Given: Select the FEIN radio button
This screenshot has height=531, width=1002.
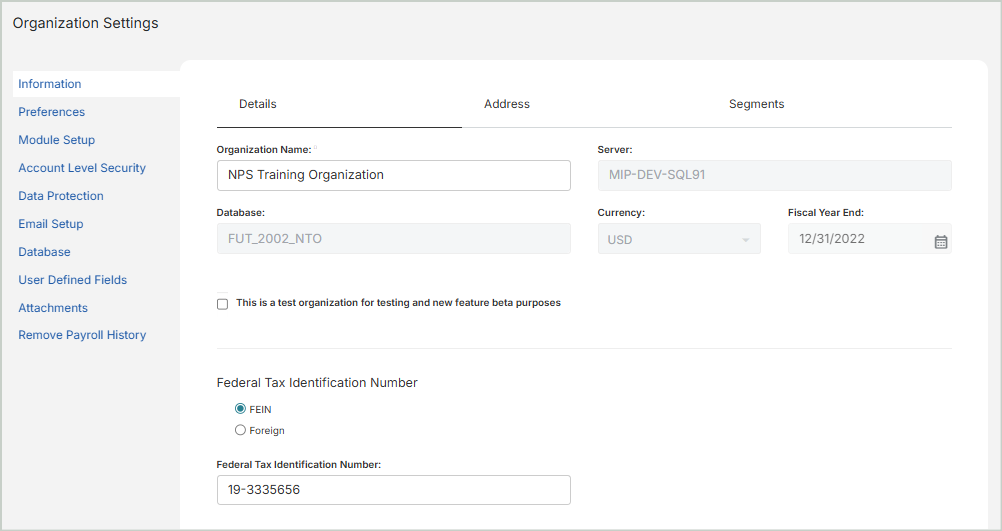Looking at the screenshot, I should coord(240,409).
